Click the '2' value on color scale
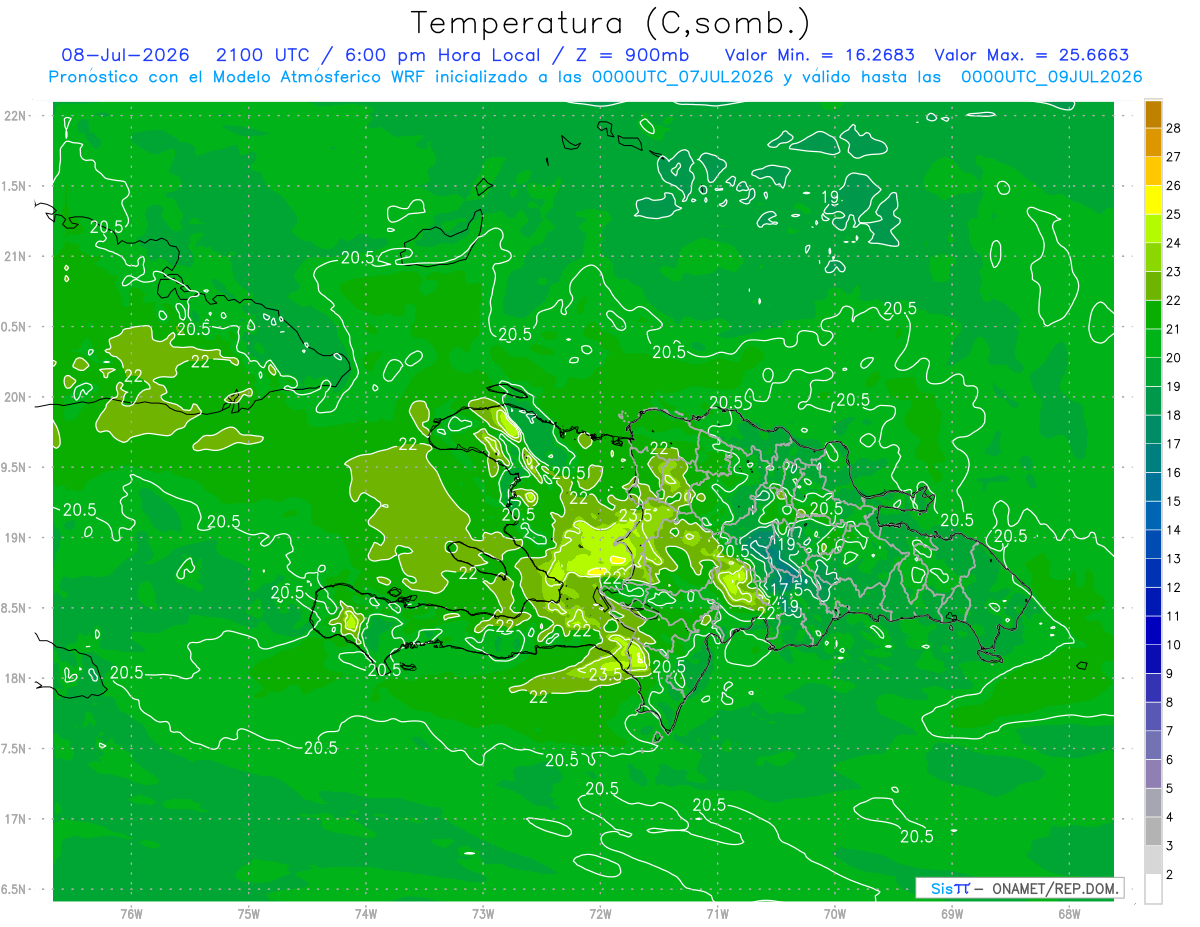This screenshot has height=927, width=1200. tap(1170, 875)
